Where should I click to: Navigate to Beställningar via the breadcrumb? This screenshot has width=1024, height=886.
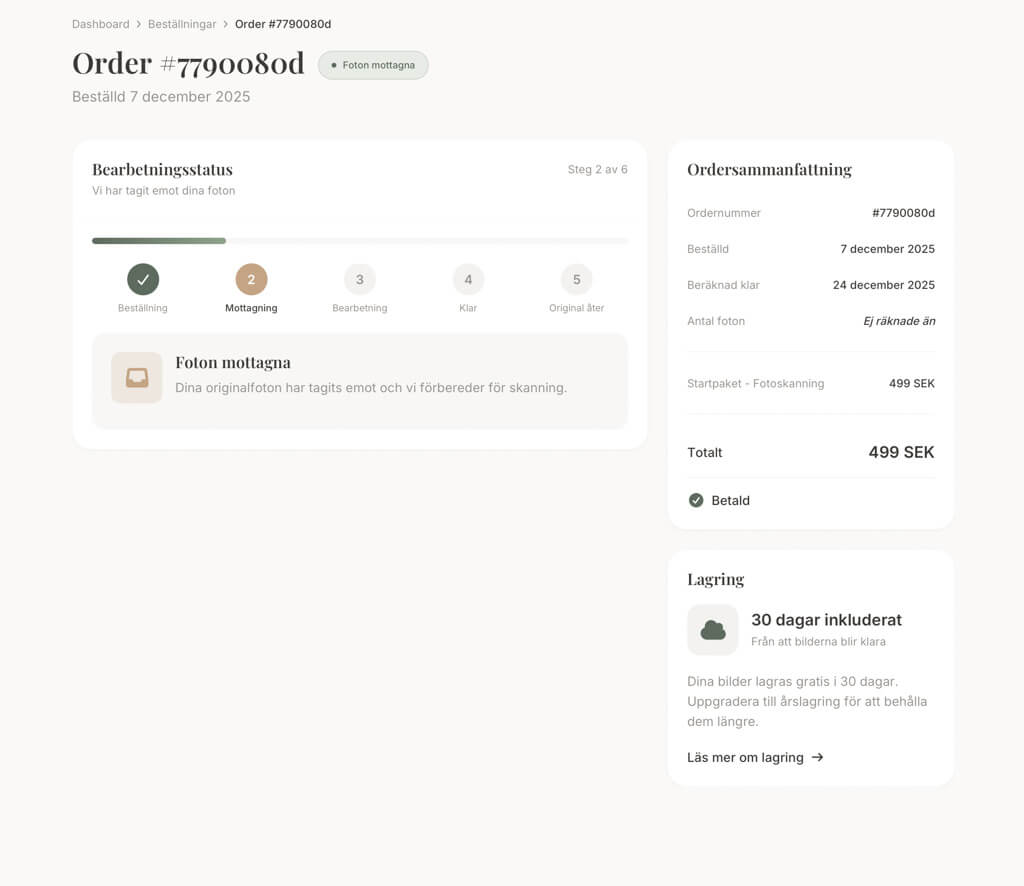(x=182, y=23)
